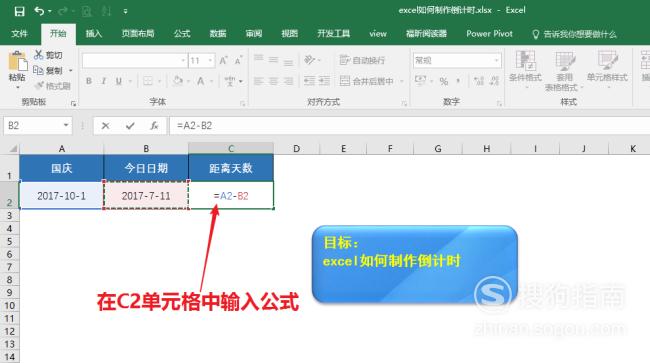Click the increase font size icon

pos(223,60)
